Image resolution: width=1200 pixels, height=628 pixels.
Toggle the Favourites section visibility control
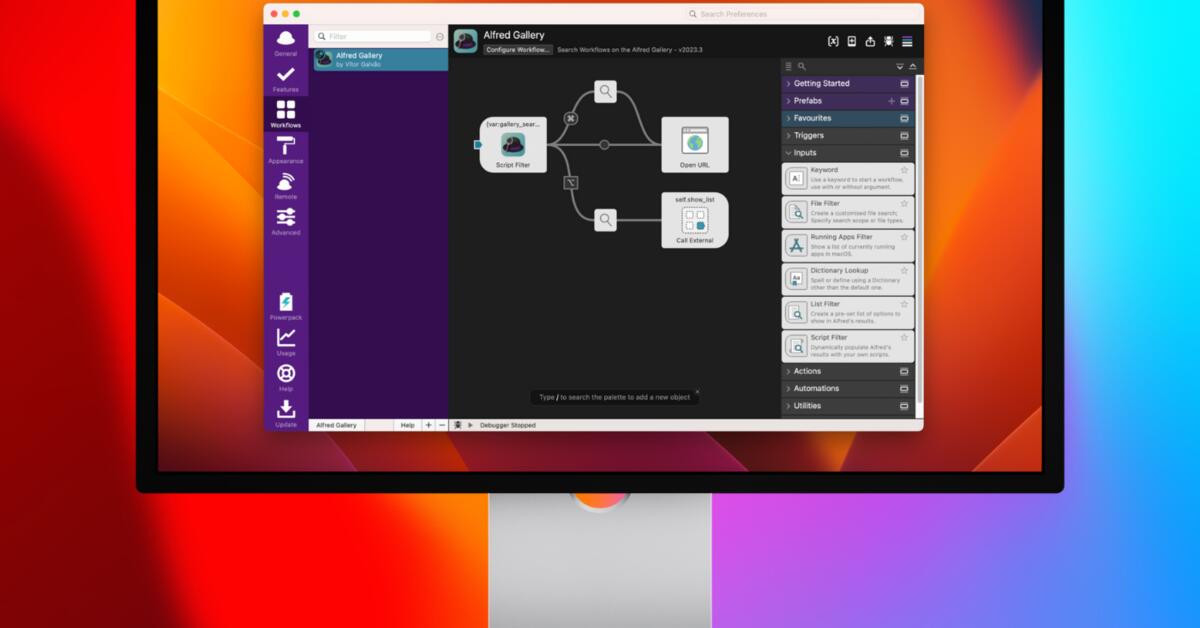pos(905,118)
